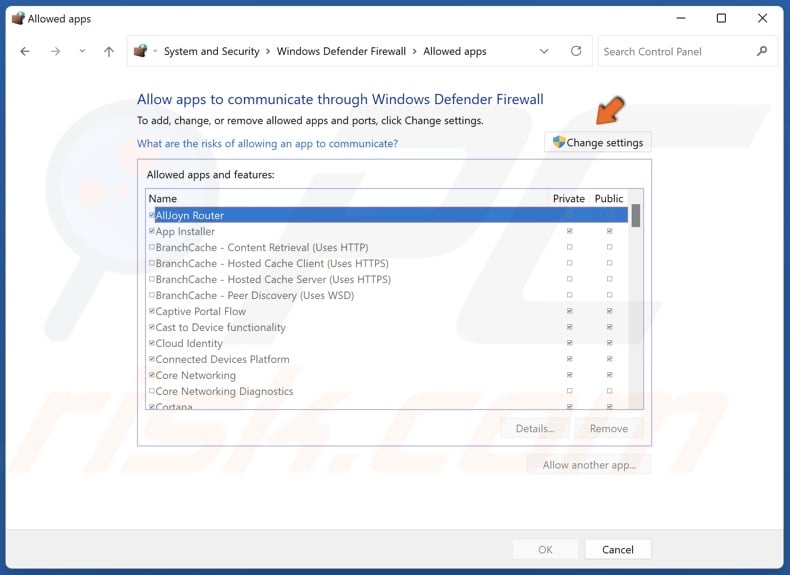Click the Change settings button
This screenshot has width=790, height=575.
[x=598, y=143]
